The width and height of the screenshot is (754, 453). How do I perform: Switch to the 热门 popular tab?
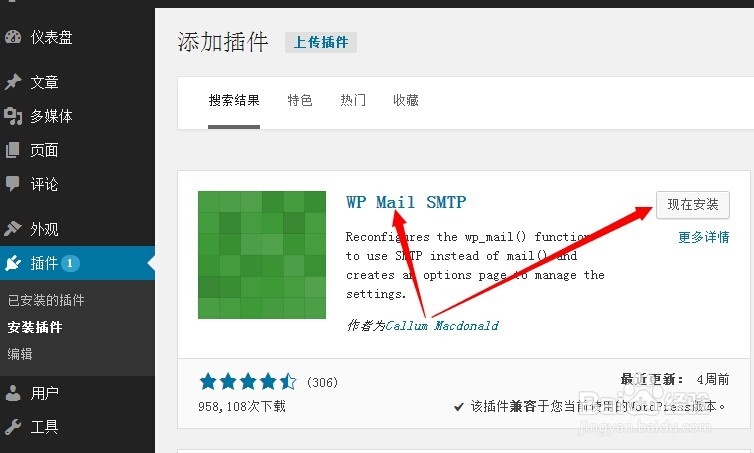pyautogui.click(x=352, y=100)
